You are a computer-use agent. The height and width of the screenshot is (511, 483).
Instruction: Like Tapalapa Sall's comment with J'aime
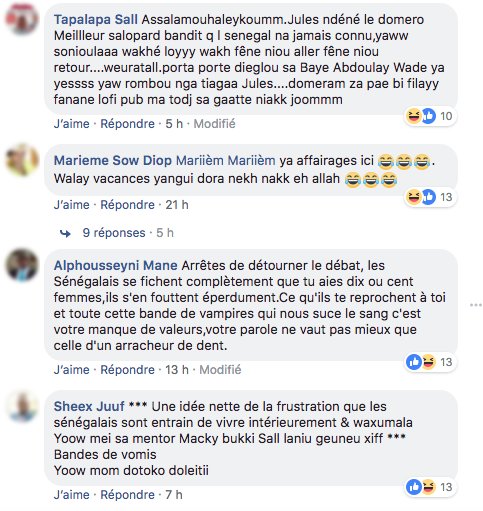(x=72, y=124)
